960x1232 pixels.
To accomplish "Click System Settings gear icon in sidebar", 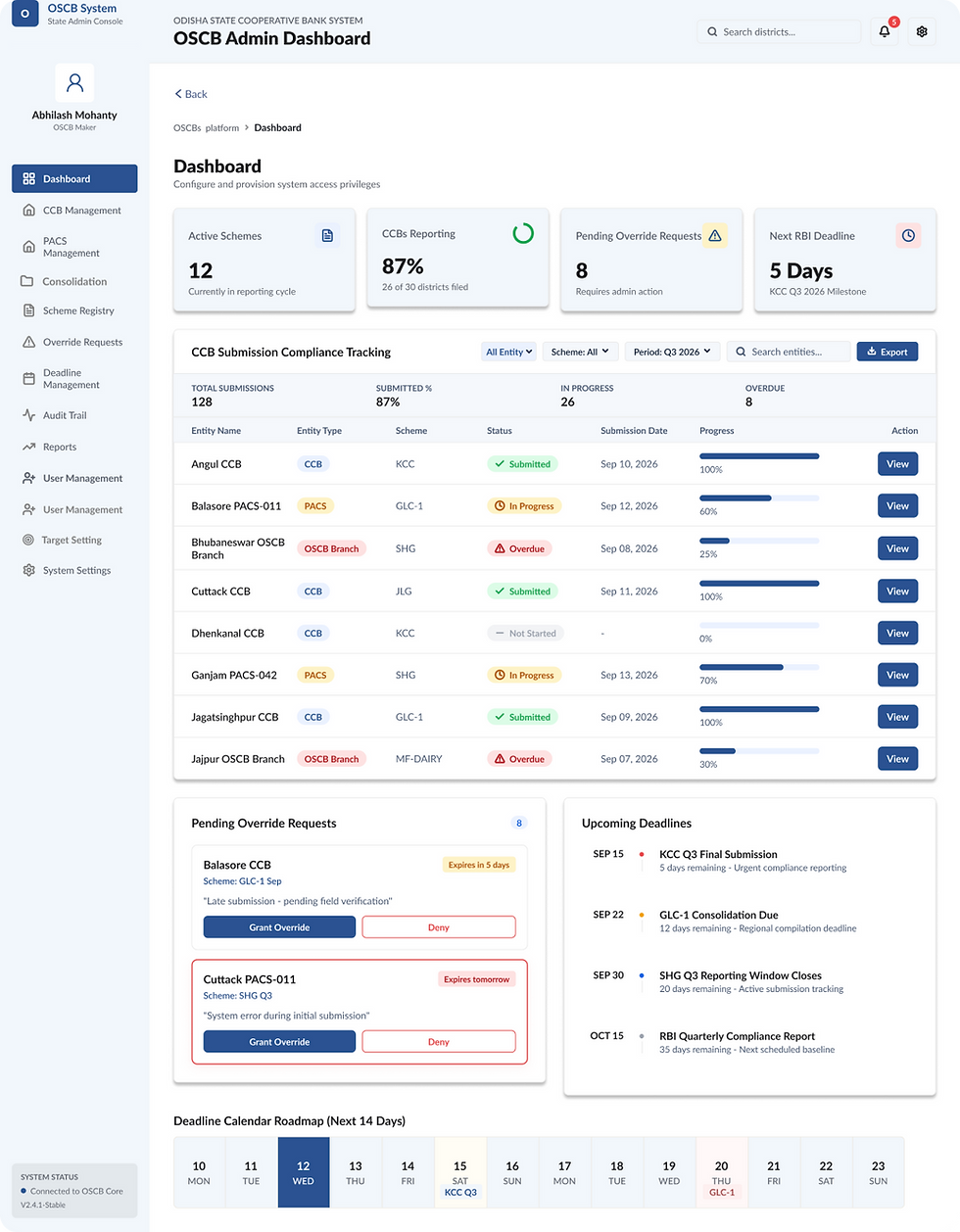I will 28,570.
